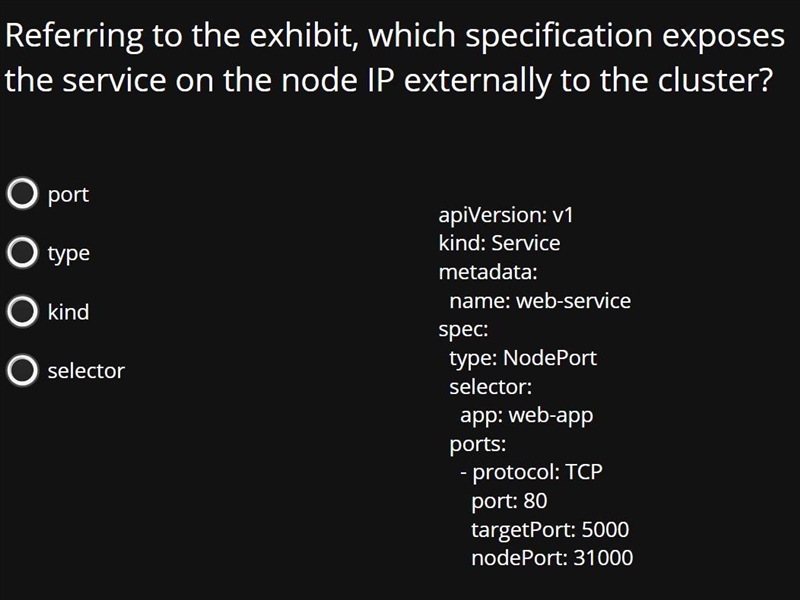Click the "metadata:" line in exhibit
Image resolution: width=800 pixels, height=600 pixels.
[x=488, y=272]
